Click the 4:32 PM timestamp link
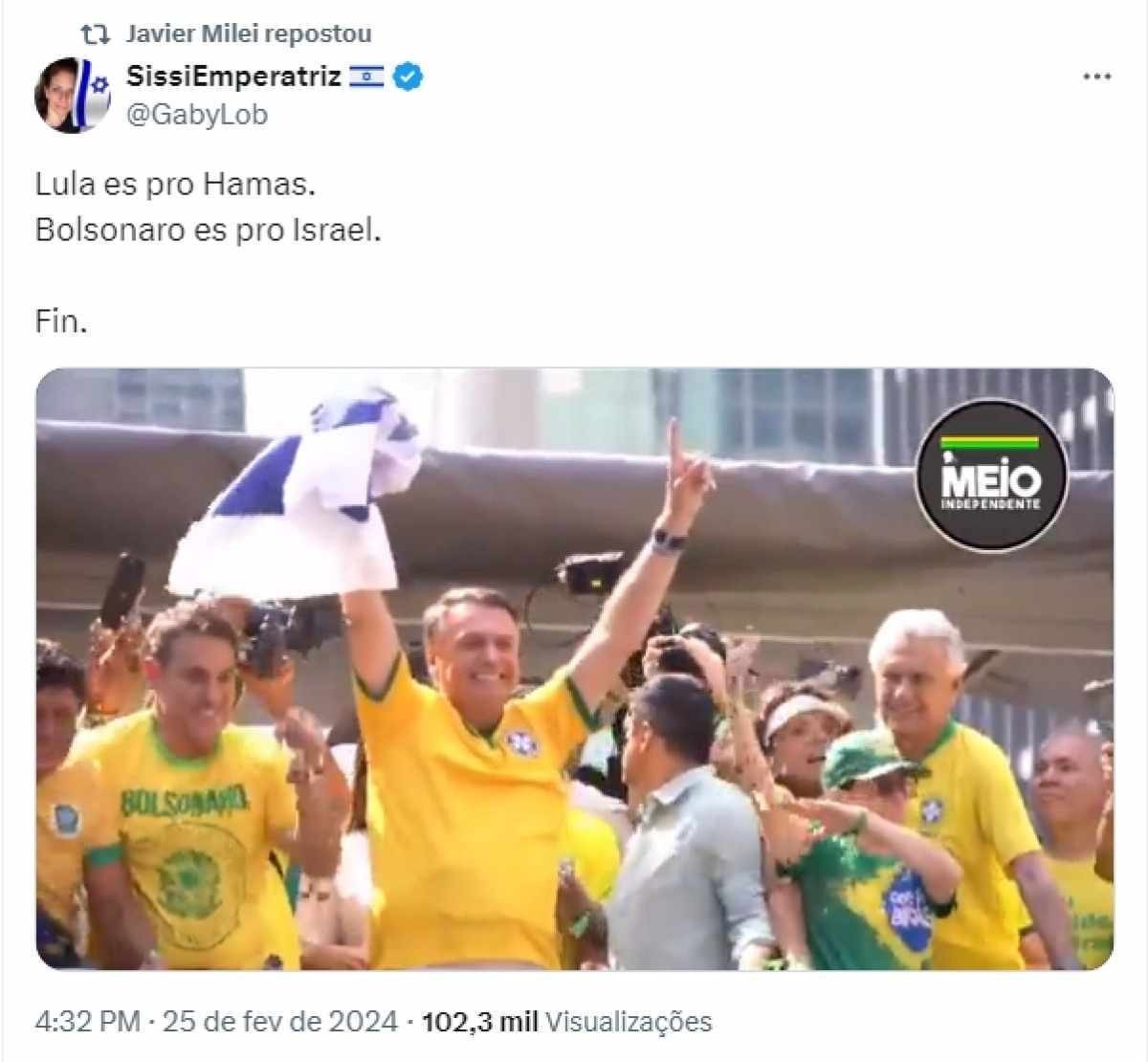The image size is (1148, 1062). [88, 1022]
